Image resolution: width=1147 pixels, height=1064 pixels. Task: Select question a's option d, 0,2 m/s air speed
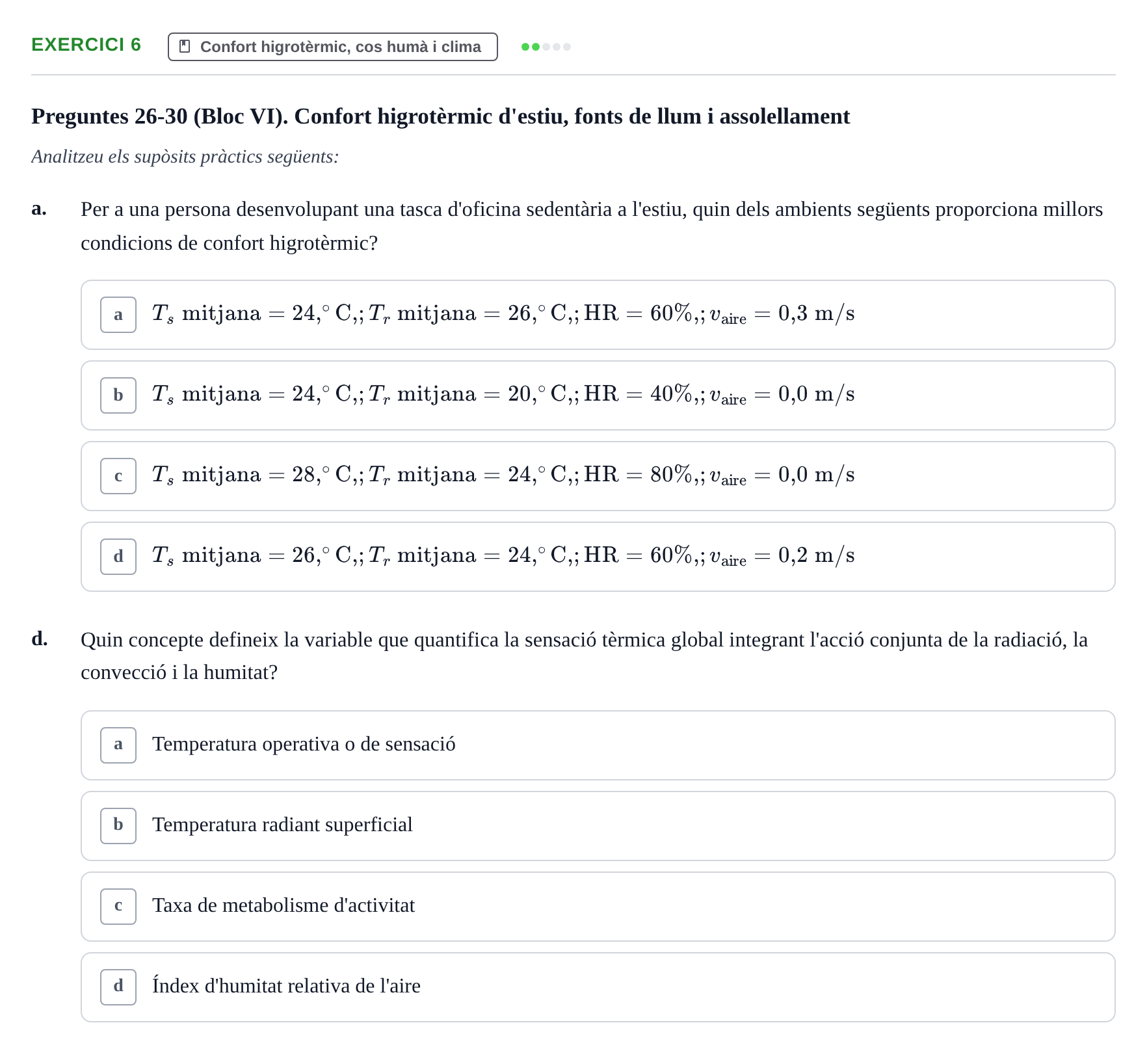tap(598, 557)
